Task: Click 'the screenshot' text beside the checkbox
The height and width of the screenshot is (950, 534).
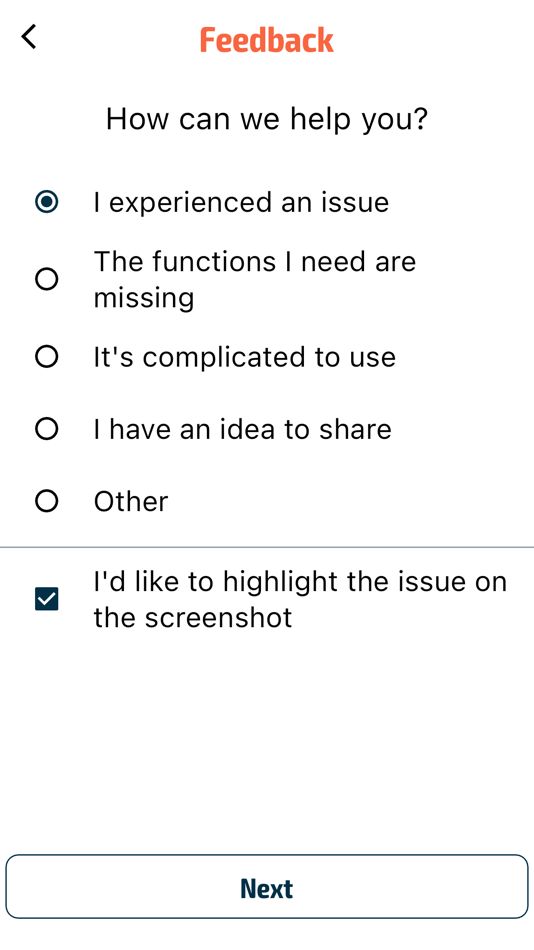Action: coord(193,617)
